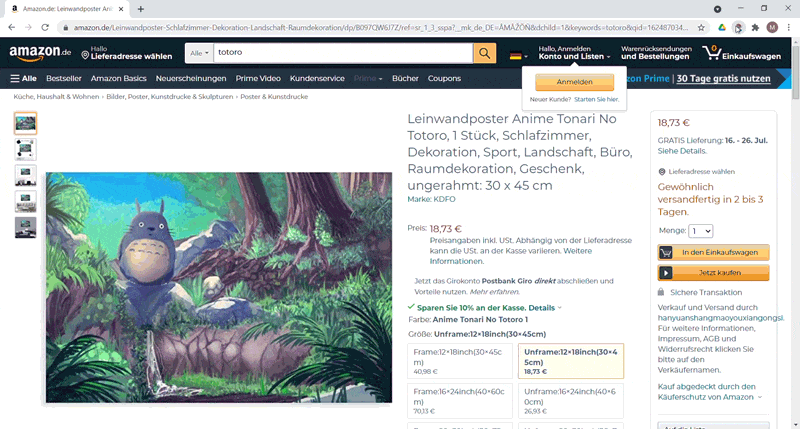800x429 pixels.
Task: Open Marke: KDFO brand link
Action: click(431, 199)
